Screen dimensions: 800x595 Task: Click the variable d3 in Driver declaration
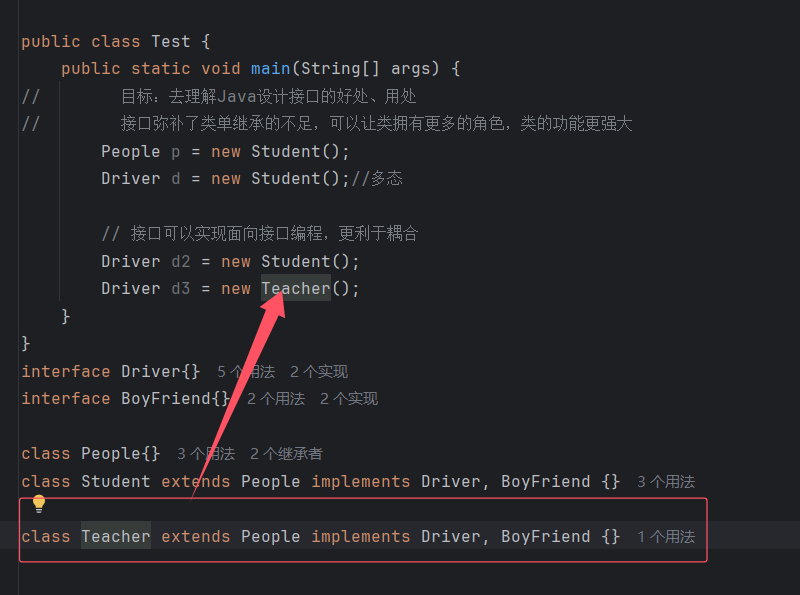(x=181, y=288)
